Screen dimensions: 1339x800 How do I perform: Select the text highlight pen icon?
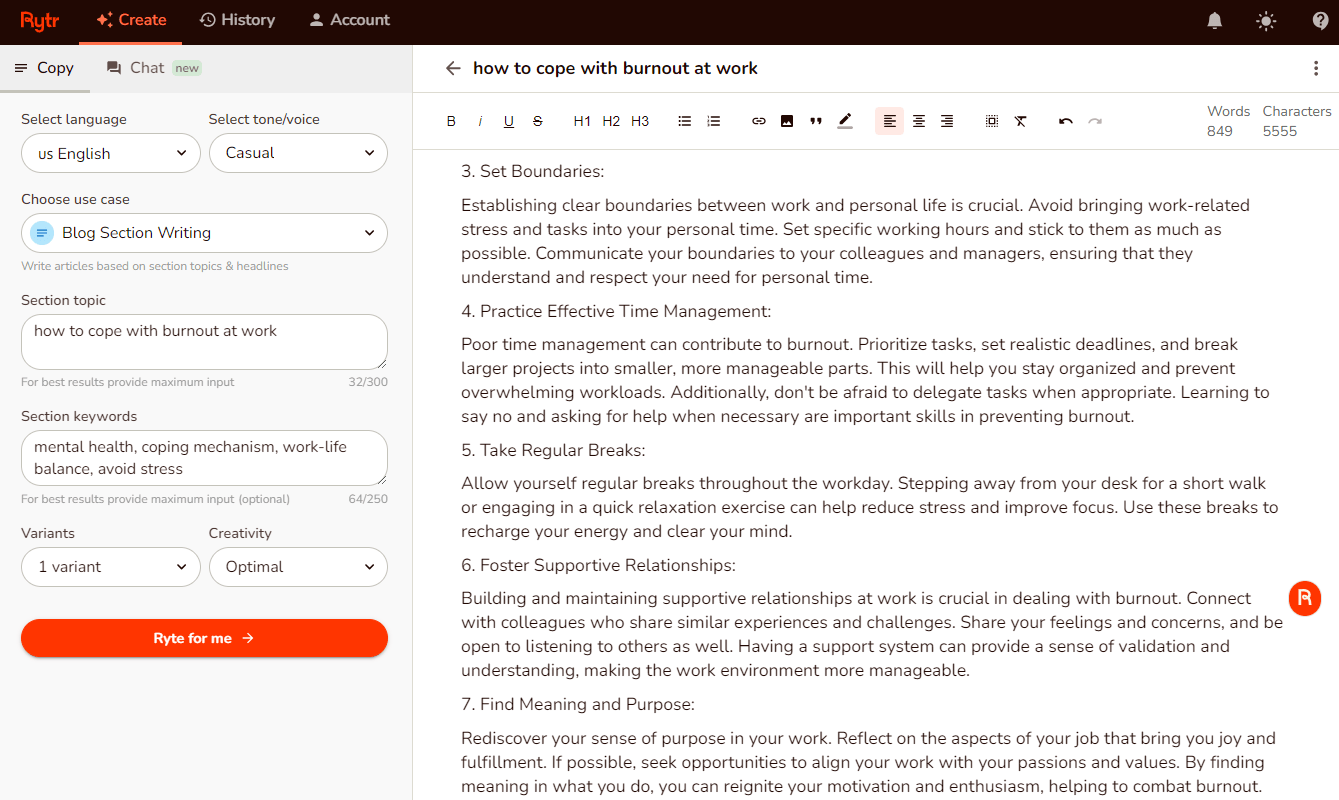pos(845,121)
